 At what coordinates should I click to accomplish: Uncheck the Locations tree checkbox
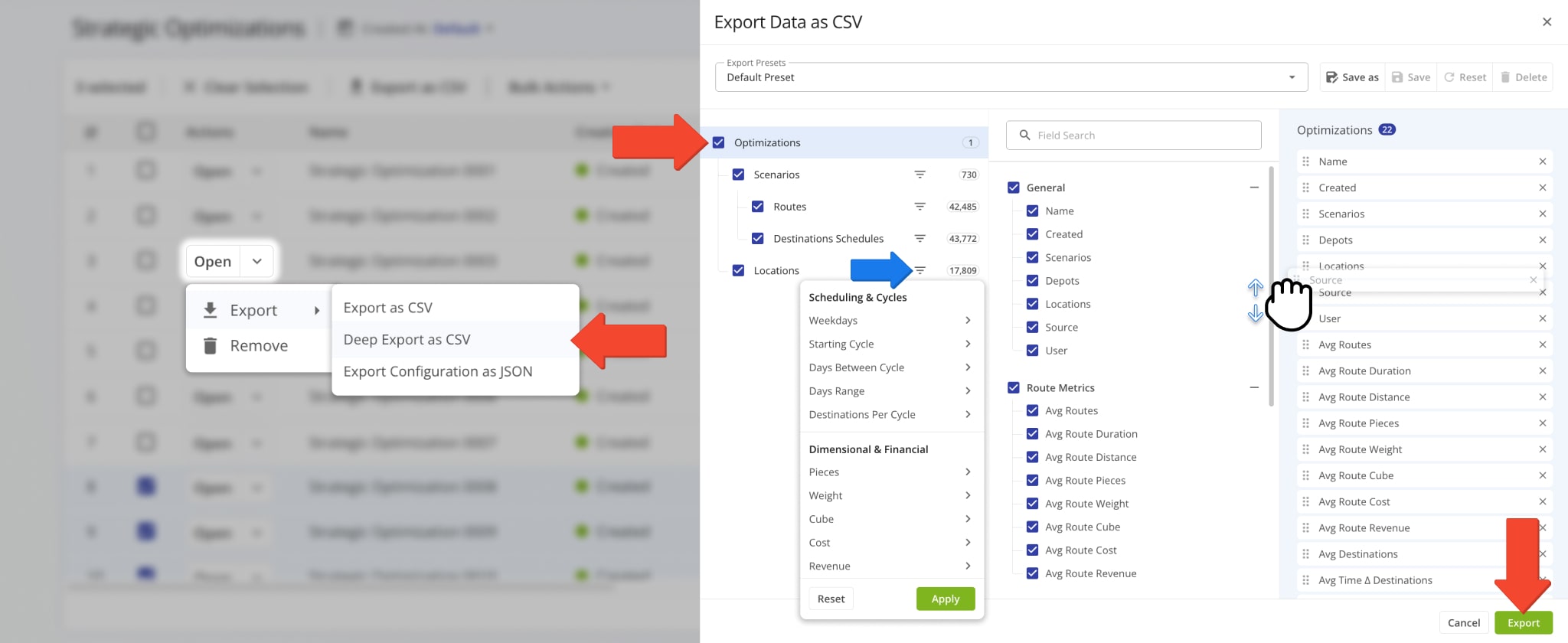[738, 270]
